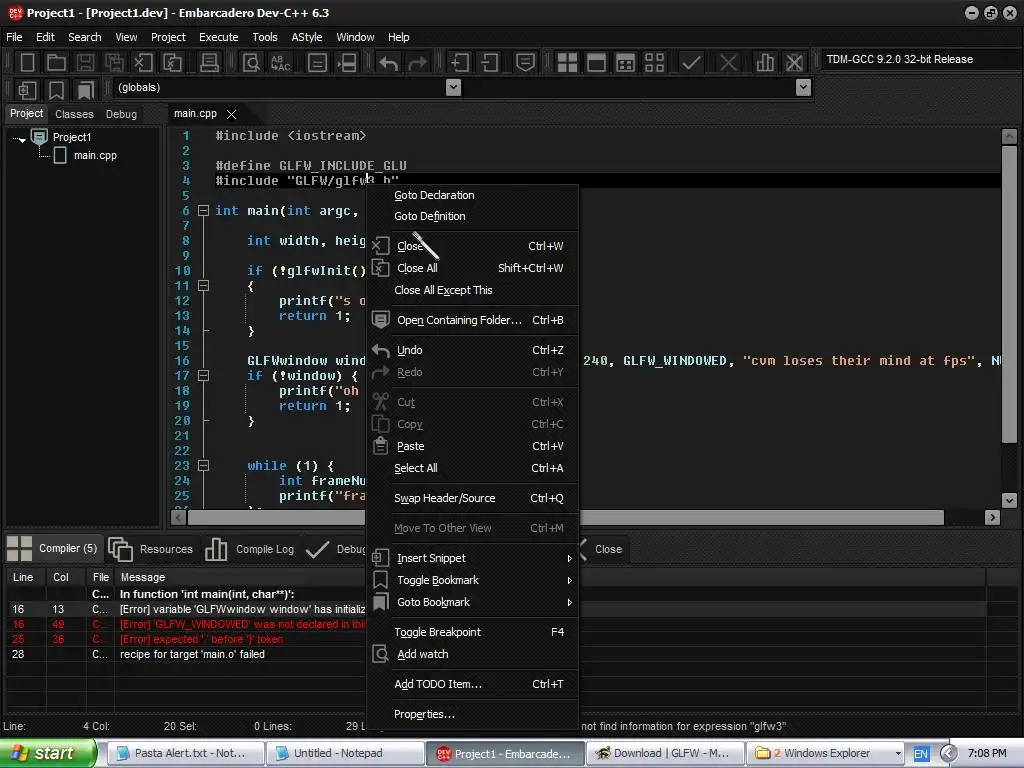Image resolution: width=1024 pixels, height=768 pixels.
Task: Open the Compile Log bottom tab
Action: (x=249, y=549)
